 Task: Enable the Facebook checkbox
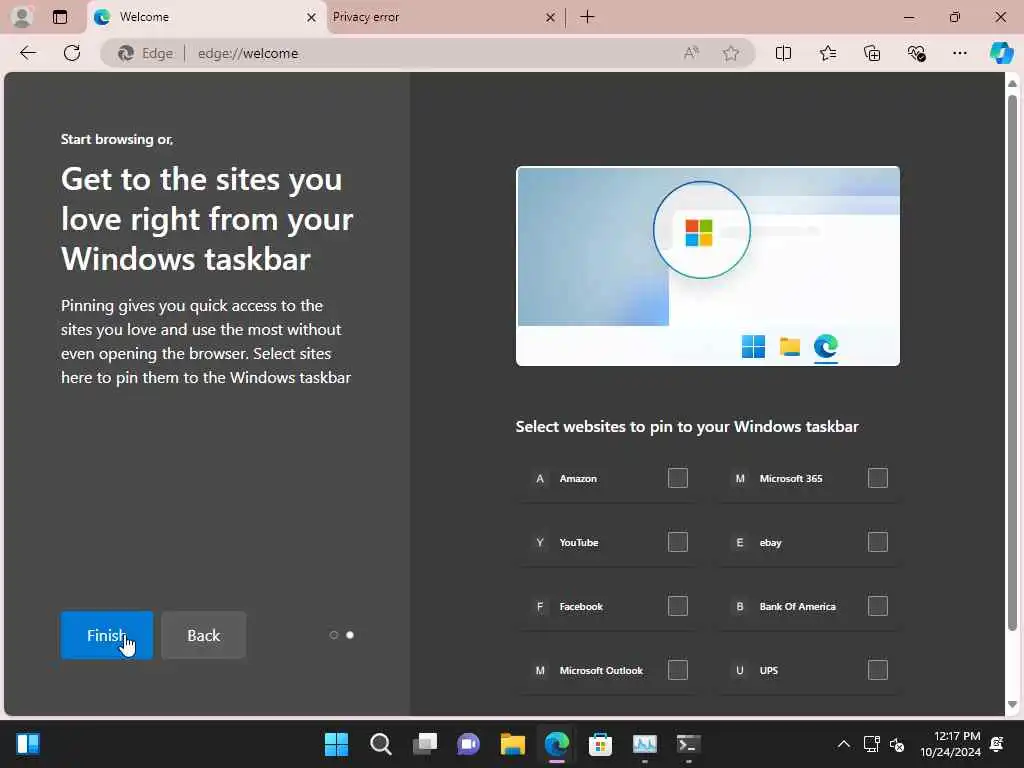(678, 606)
